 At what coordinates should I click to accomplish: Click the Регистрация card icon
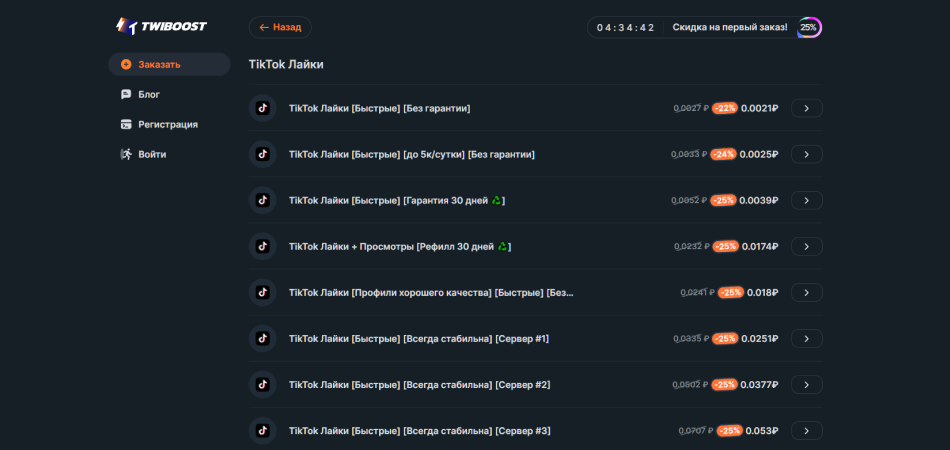126,124
